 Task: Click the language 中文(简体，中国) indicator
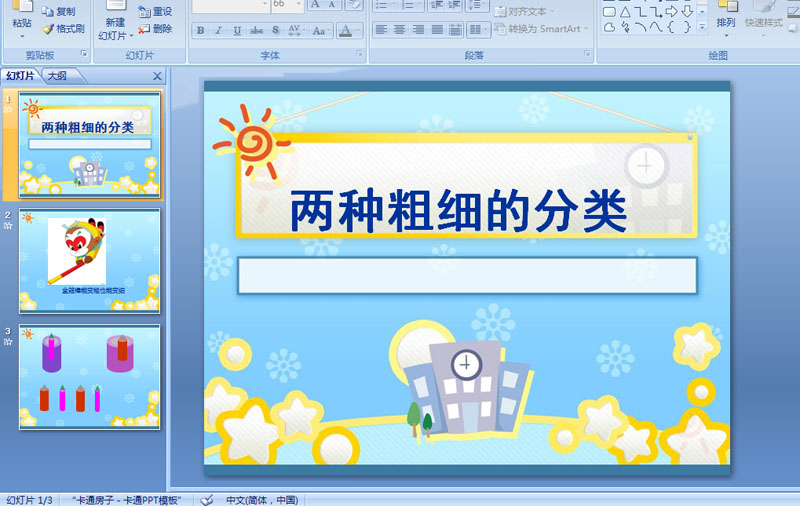pos(262,500)
